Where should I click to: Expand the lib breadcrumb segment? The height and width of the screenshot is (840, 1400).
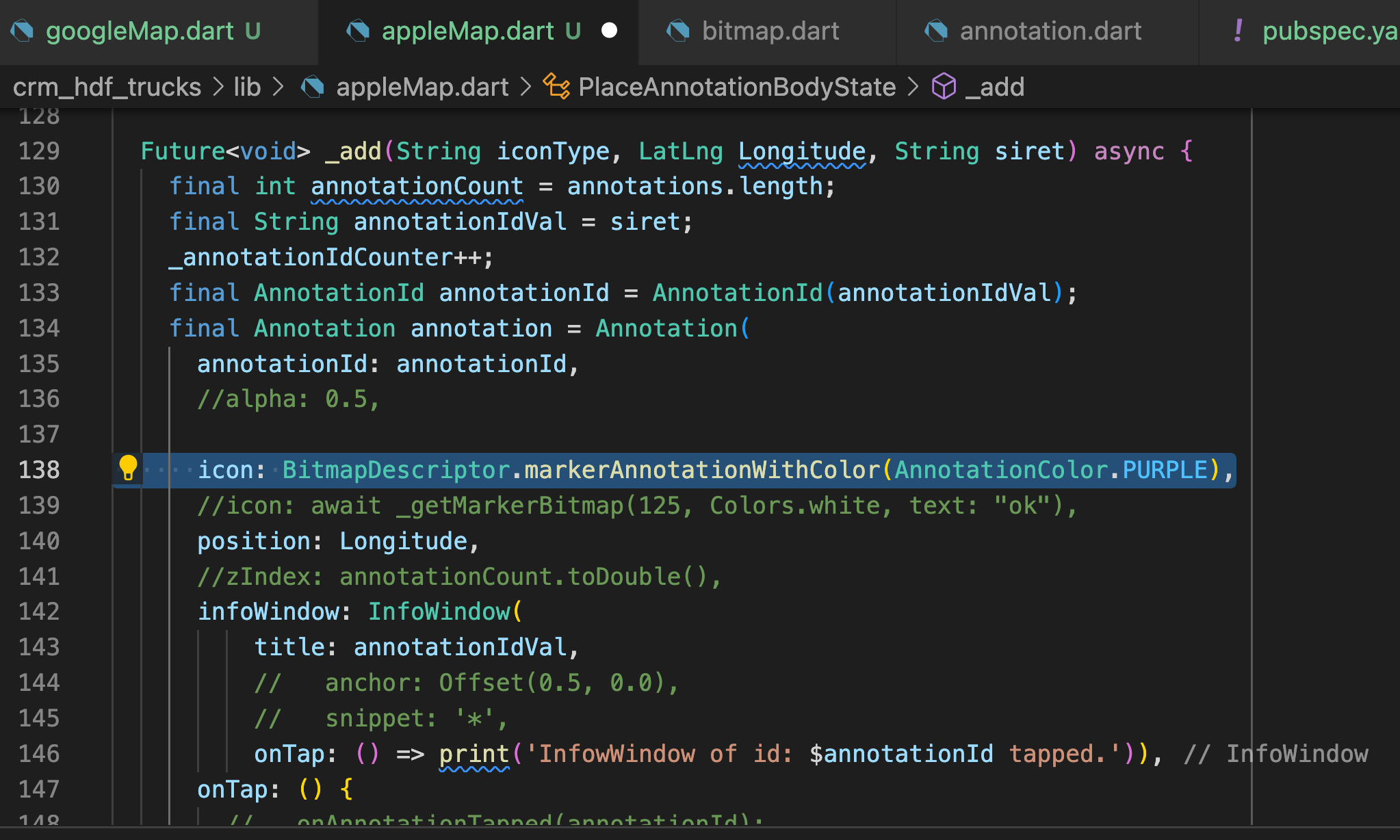coord(247,87)
